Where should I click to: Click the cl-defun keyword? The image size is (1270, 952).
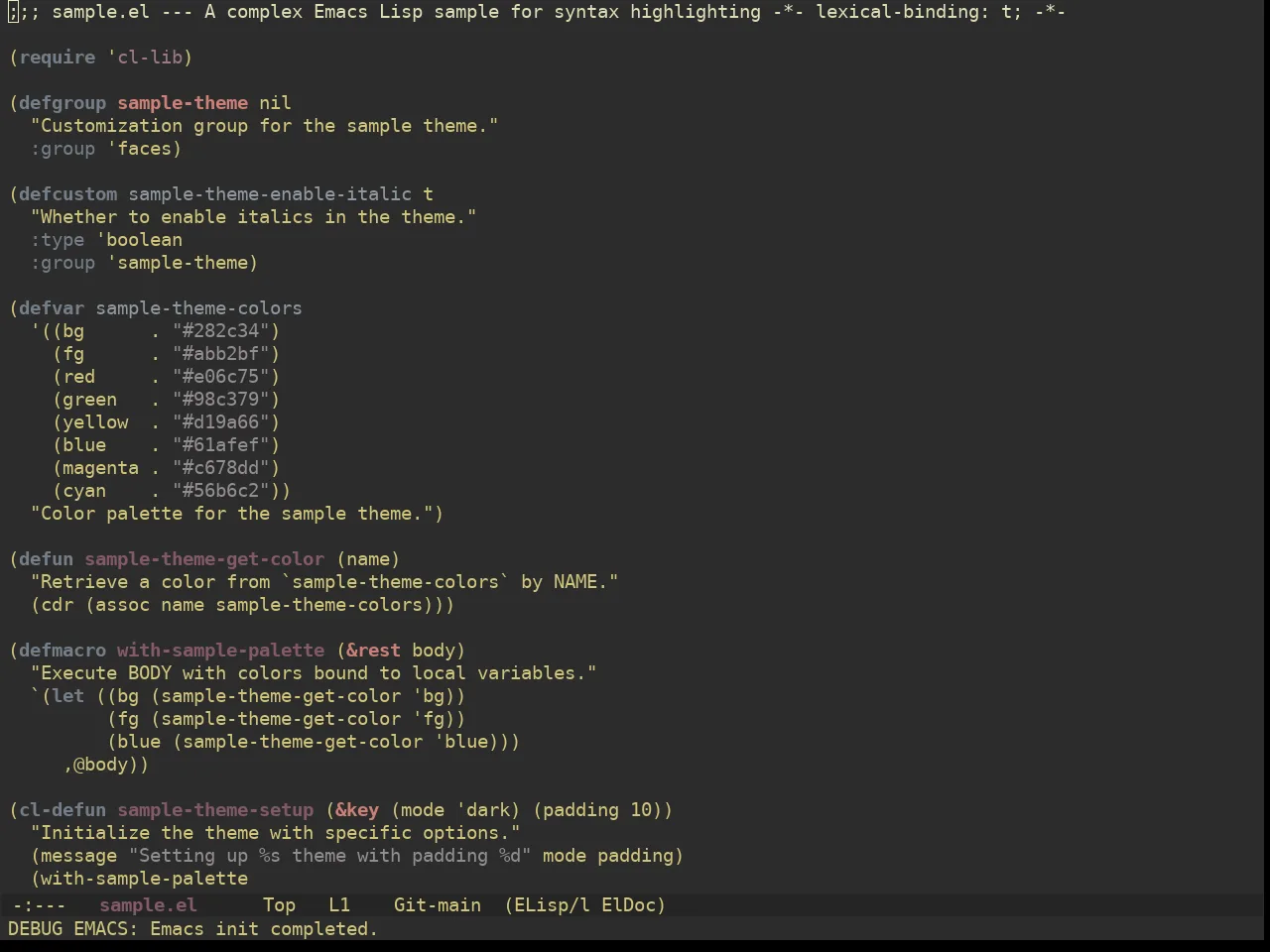63,810
